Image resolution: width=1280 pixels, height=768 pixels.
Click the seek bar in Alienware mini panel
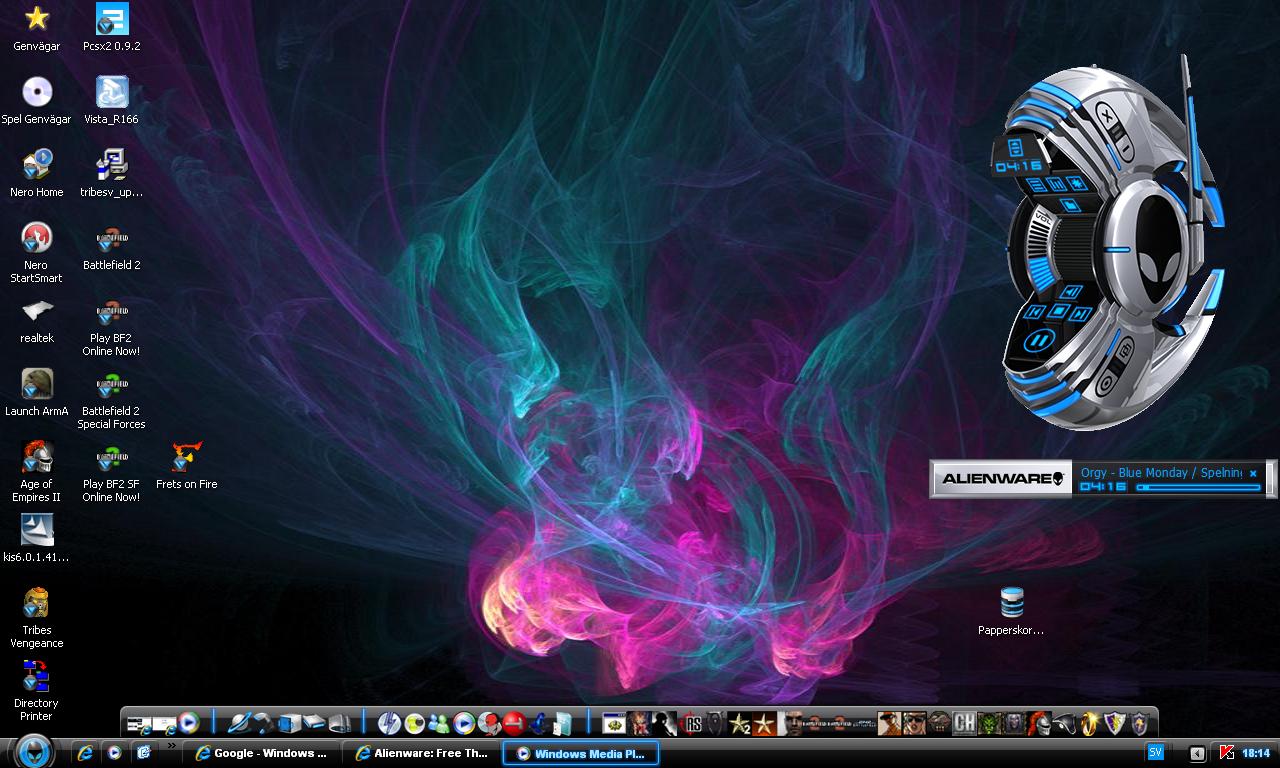1198,487
